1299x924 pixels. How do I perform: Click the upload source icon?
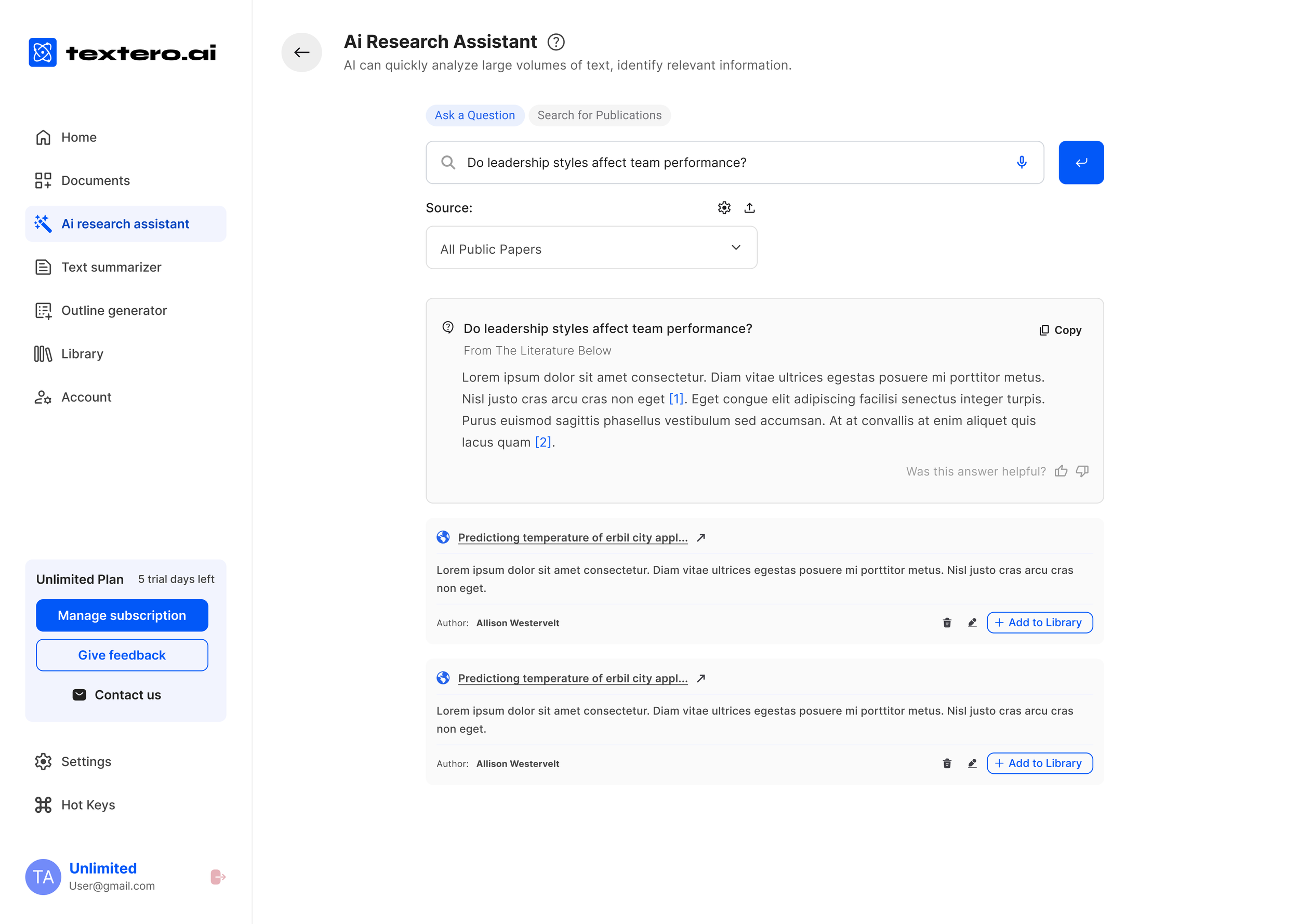tap(750, 208)
